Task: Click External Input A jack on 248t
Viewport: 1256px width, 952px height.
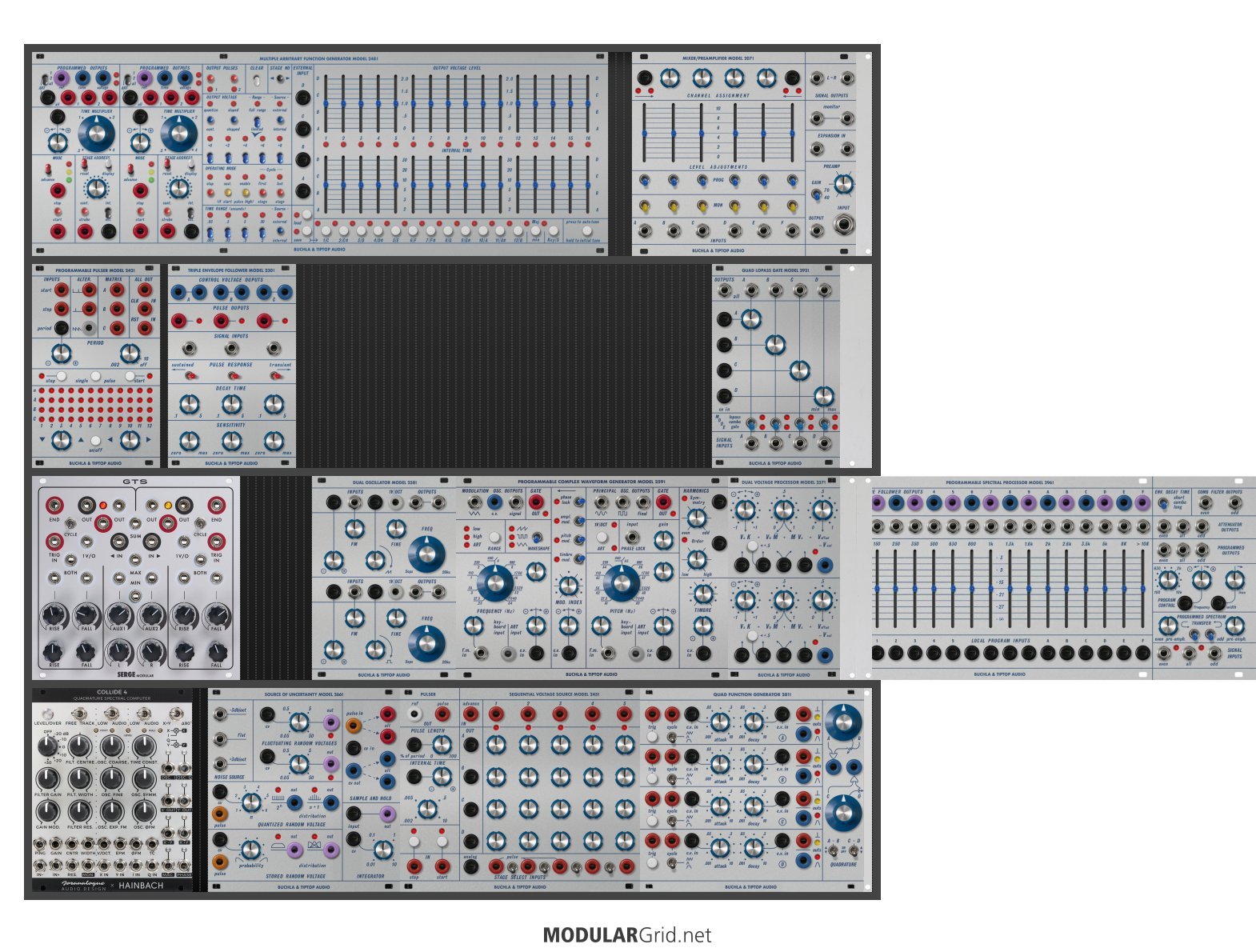Action: (303, 190)
